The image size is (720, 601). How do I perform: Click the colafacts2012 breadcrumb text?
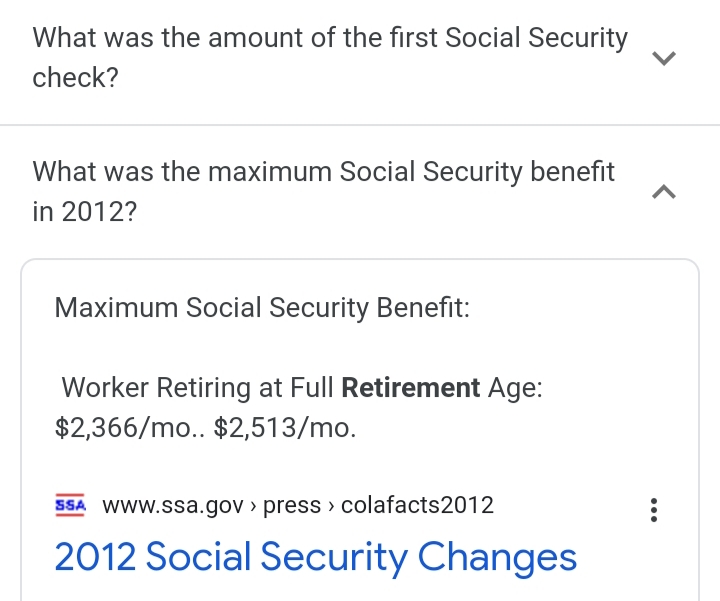tap(417, 505)
